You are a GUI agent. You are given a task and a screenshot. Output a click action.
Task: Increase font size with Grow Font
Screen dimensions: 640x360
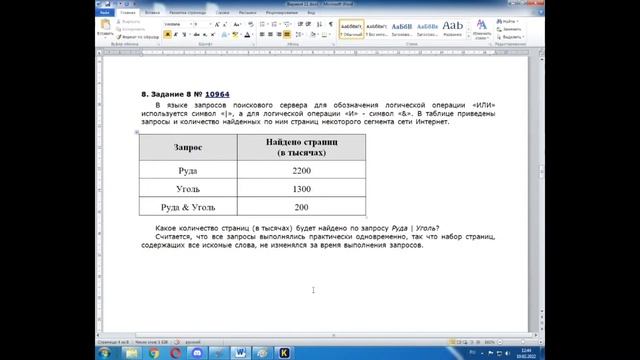(x=217, y=25)
